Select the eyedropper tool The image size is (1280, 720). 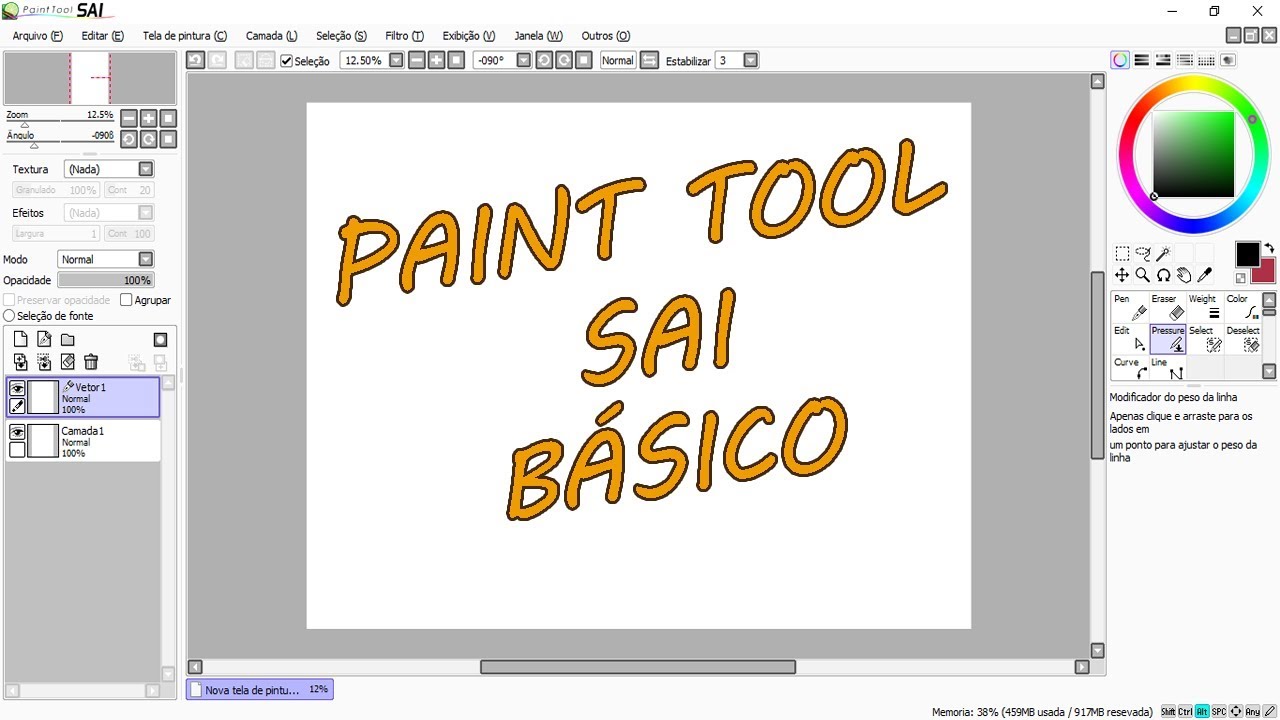(1204, 275)
